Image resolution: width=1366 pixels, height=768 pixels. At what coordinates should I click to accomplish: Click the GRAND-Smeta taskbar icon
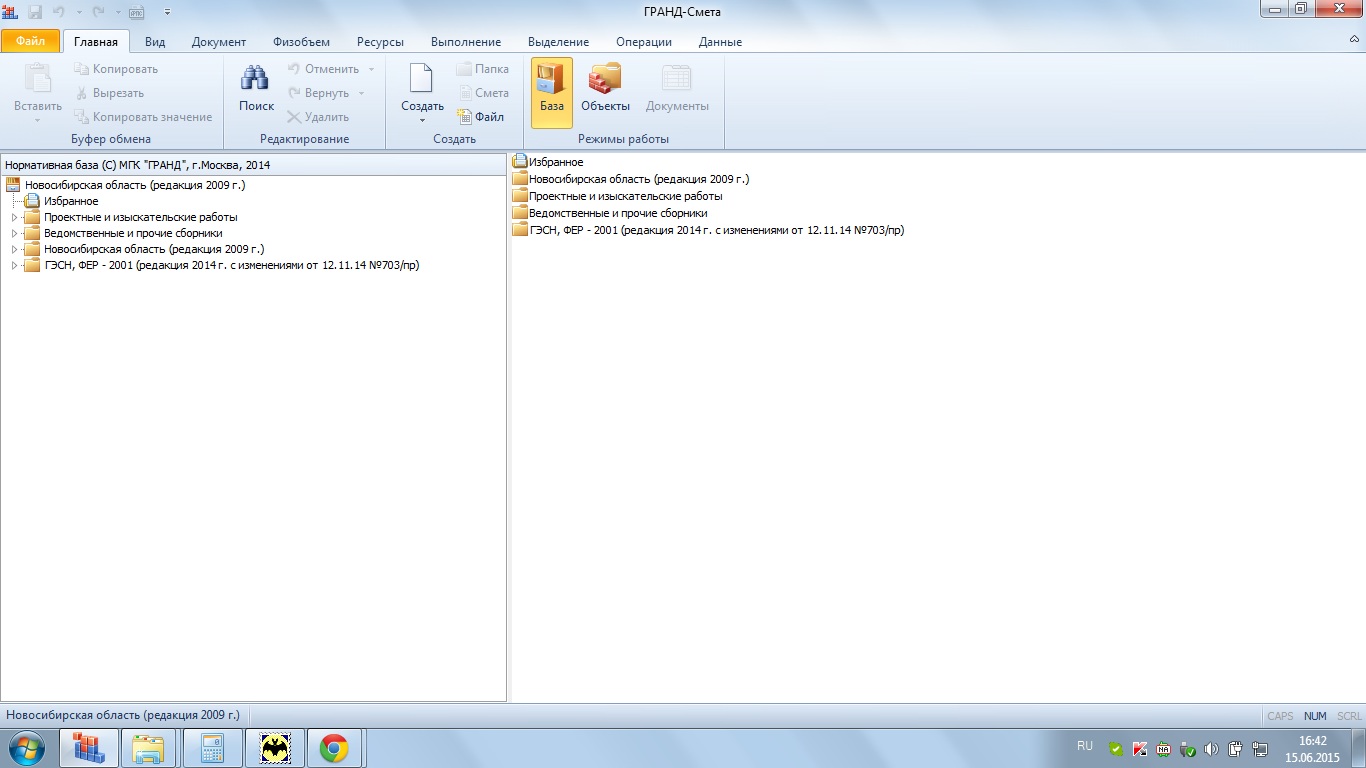pyautogui.click(x=89, y=748)
